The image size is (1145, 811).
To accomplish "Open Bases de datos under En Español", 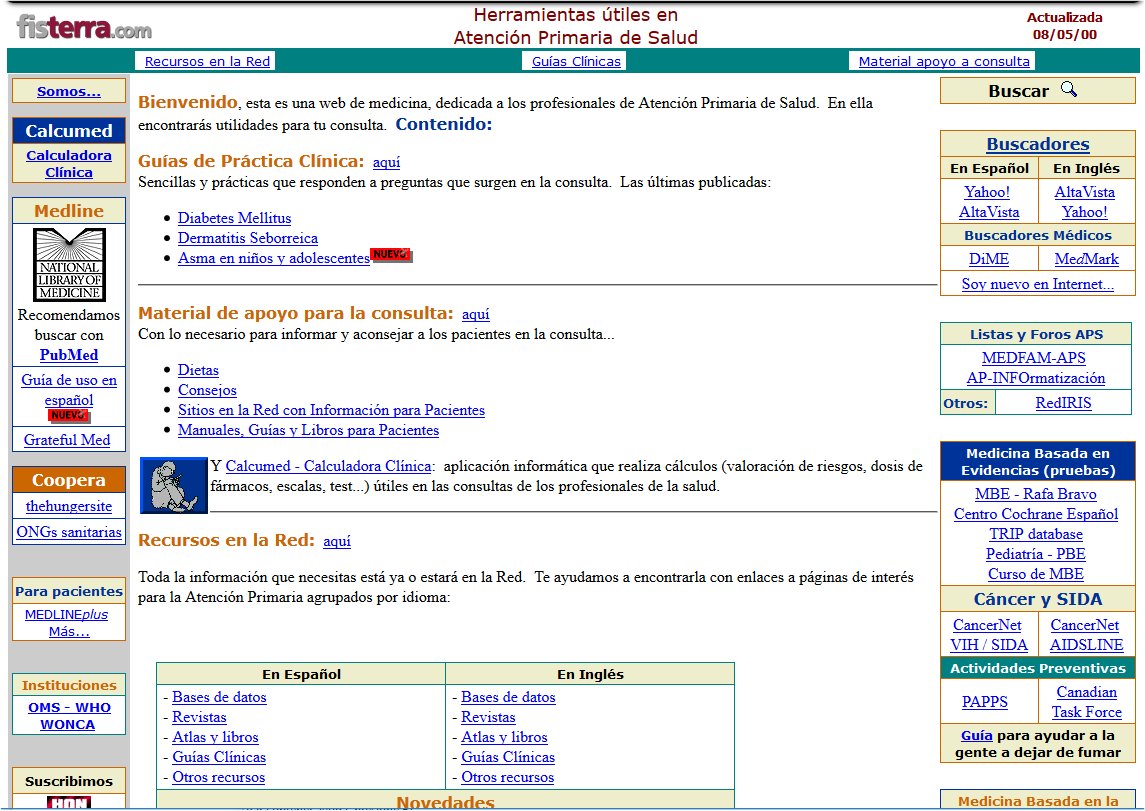I will pos(219,697).
